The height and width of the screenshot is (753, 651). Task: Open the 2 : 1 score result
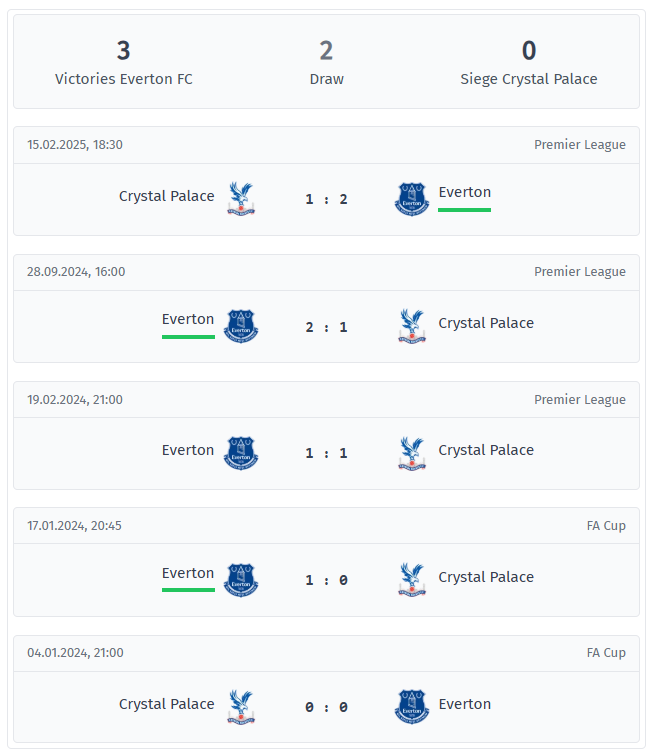(x=327, y=327)
